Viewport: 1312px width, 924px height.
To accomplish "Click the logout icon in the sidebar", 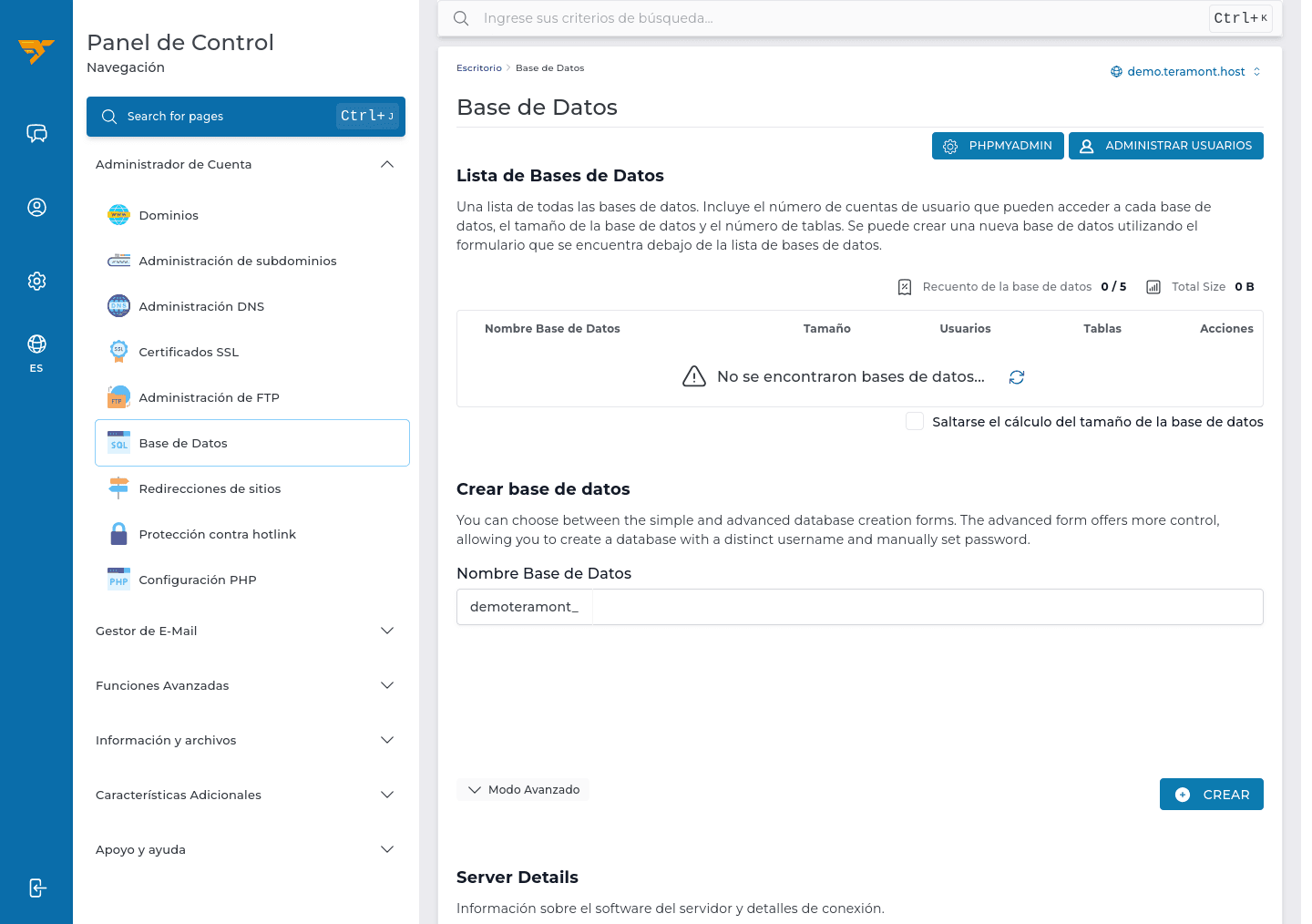I will click(36, 888).
